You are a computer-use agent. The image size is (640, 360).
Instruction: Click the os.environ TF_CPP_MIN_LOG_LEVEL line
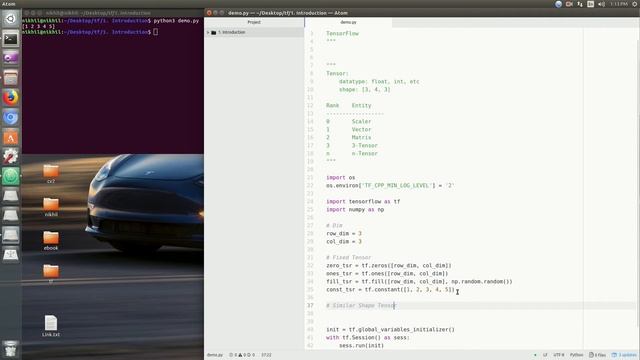(x=390, y=186)
